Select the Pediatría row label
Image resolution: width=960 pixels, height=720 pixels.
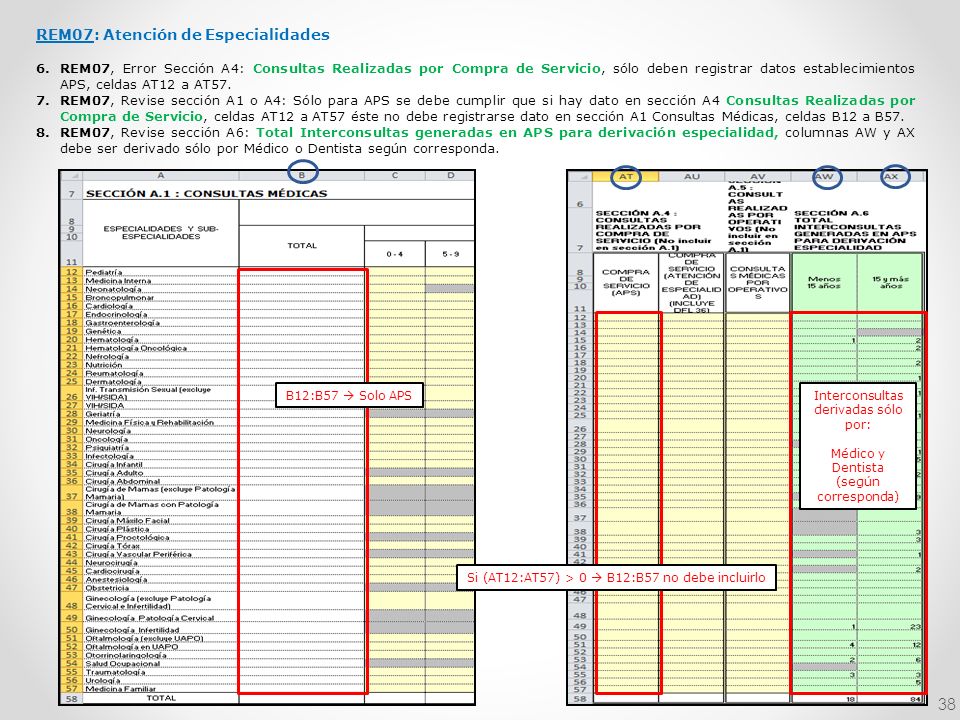click(x=103, y=272)
